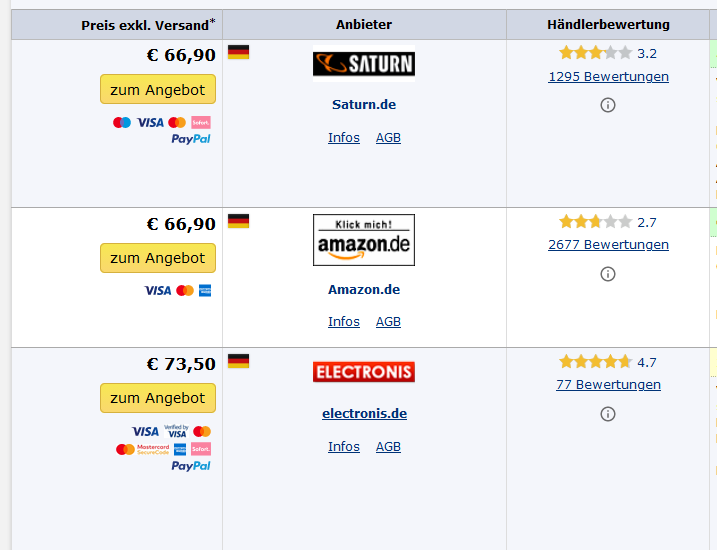
Task: Open 77 Bewertungen link
Action: [608, 384]
